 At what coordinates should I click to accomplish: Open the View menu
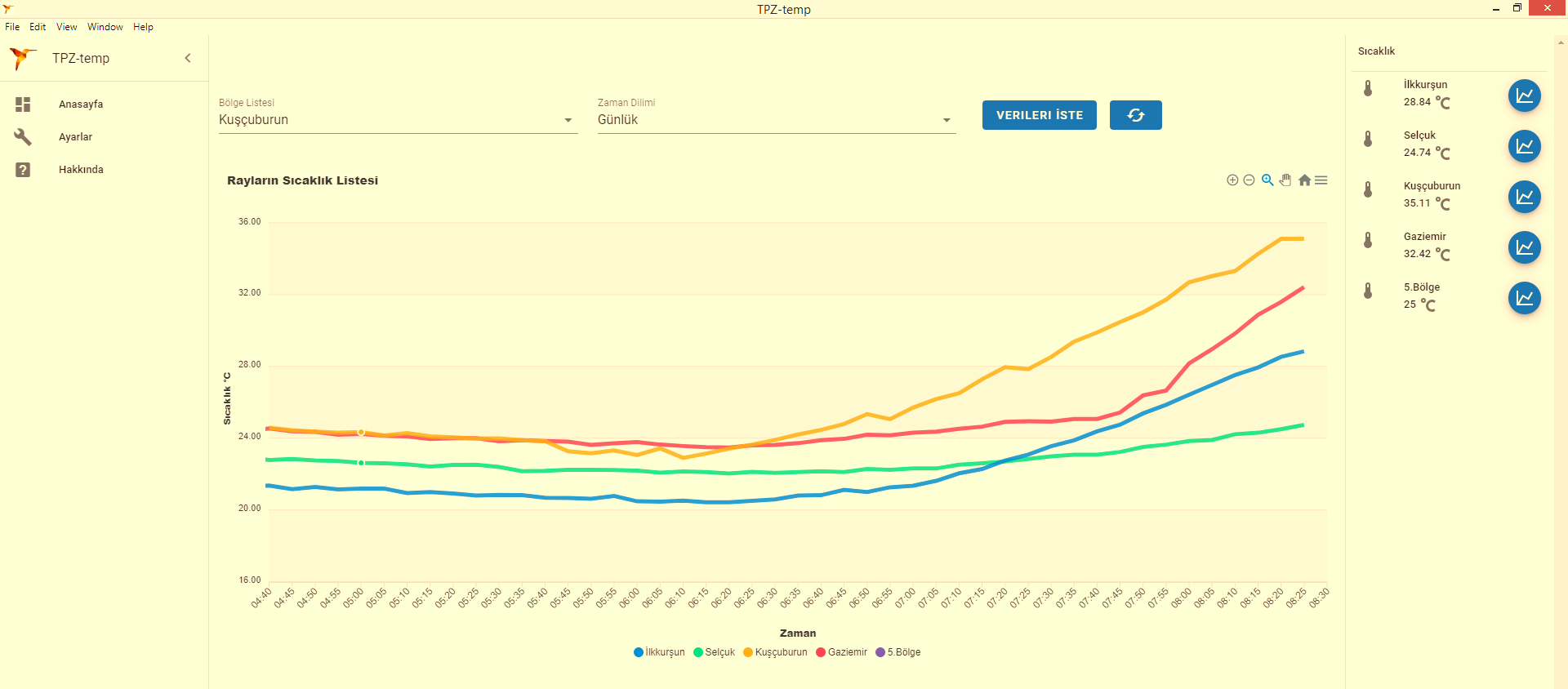(x=67, y=27)
